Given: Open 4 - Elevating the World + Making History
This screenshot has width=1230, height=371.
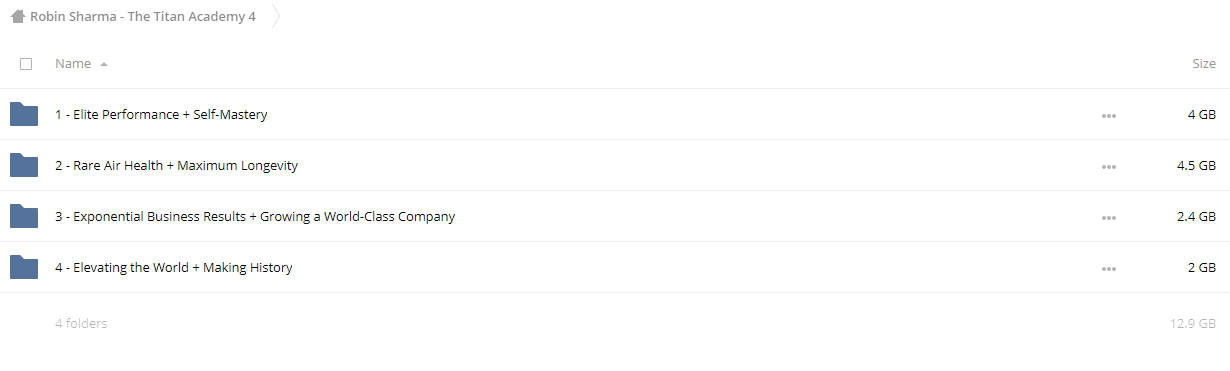Looking at the screenshot, I should coord(174,268).
